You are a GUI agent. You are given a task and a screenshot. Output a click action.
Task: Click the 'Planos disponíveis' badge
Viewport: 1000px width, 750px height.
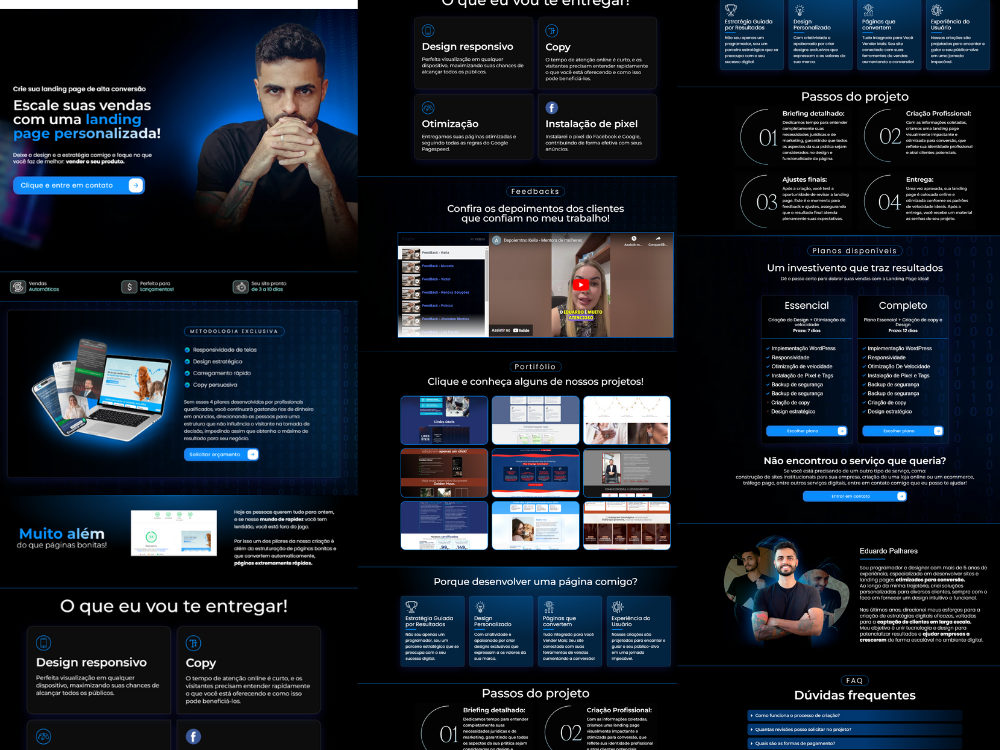click(x=855, y=251)
